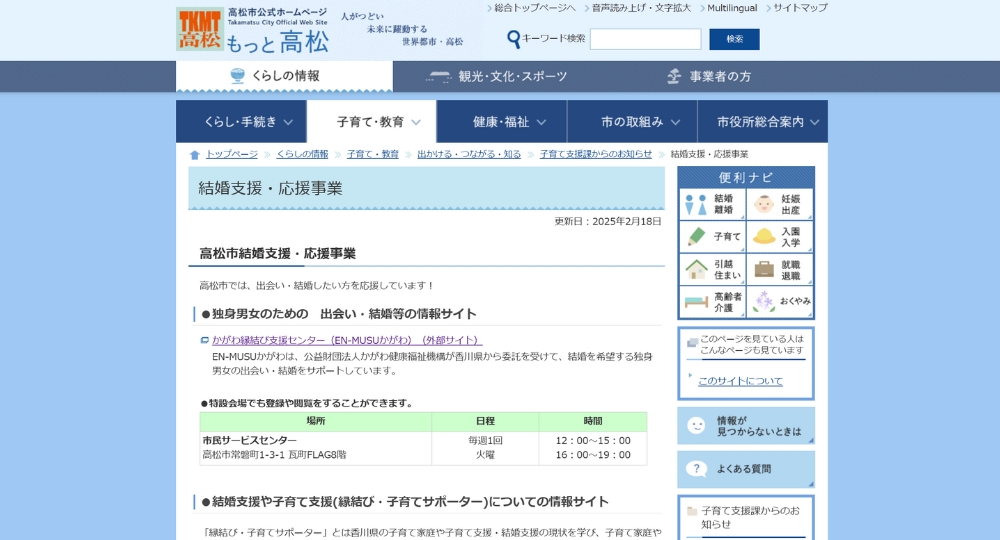Expand the 子育て・教育 dropdown menu
The image size is (1000, 540).
[x=372, y=122]
